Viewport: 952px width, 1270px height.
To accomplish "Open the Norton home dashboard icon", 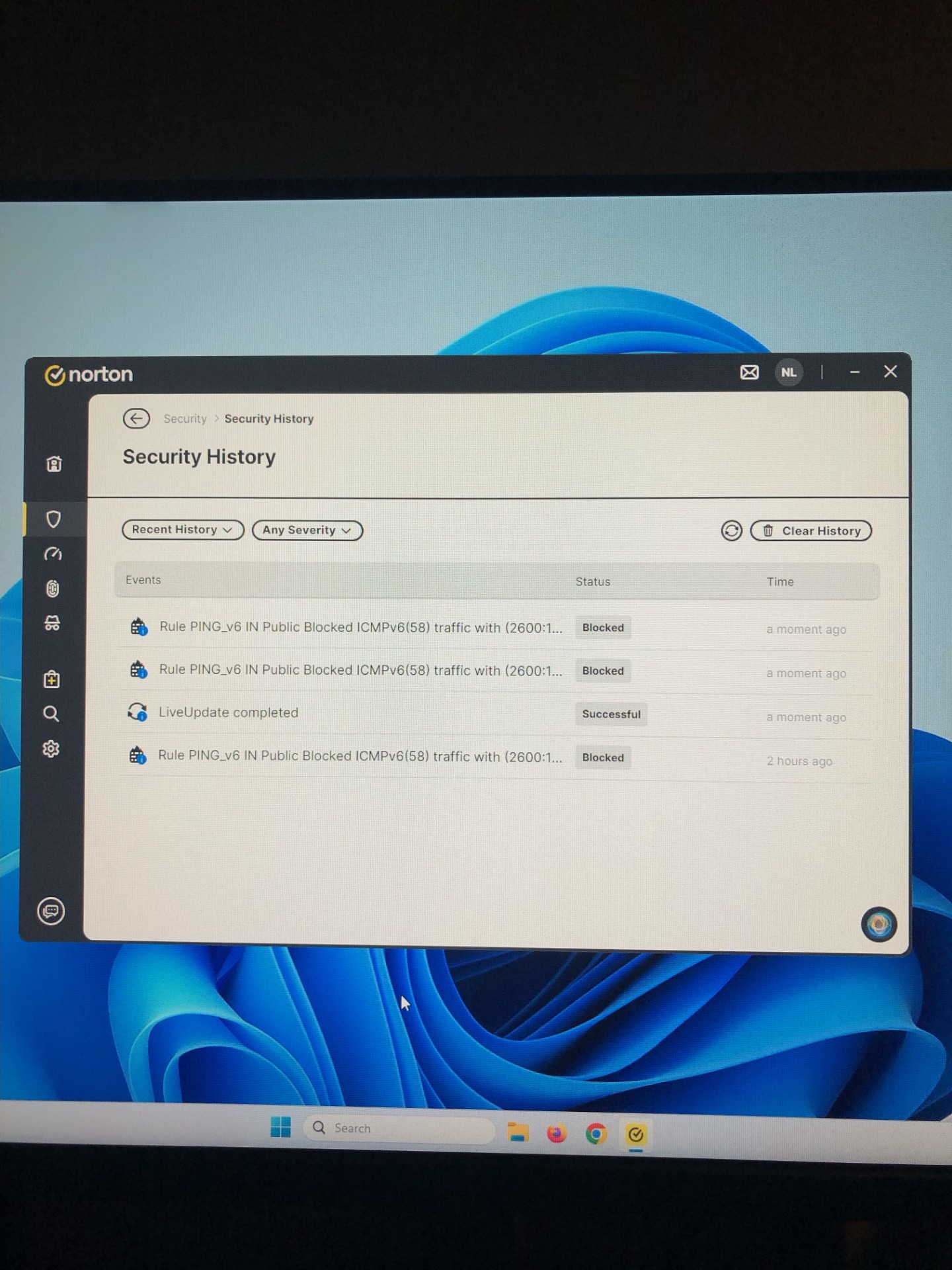I will click(x=54, y=464).
